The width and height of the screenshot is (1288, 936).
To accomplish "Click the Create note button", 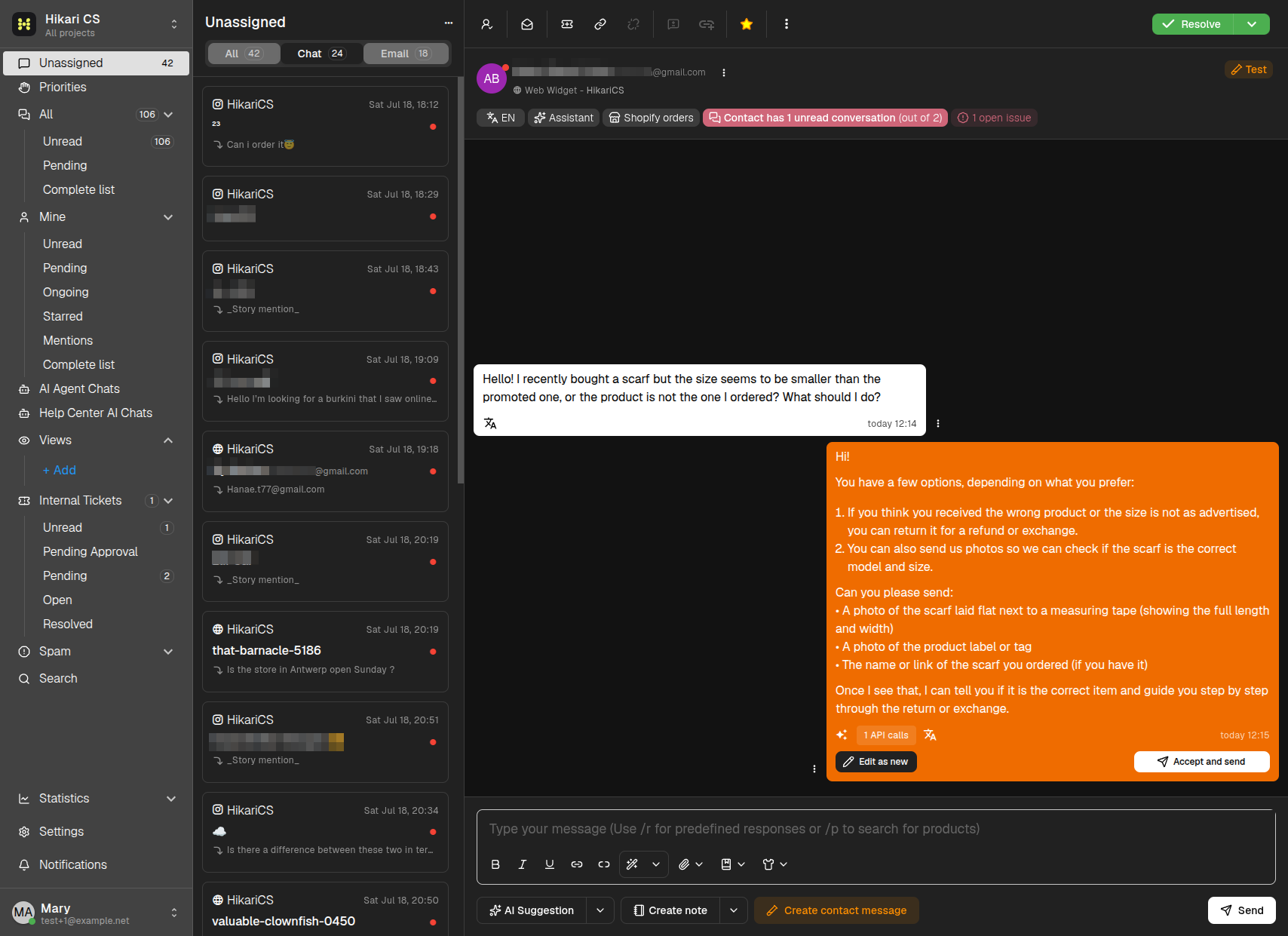I will coord(670,910).
